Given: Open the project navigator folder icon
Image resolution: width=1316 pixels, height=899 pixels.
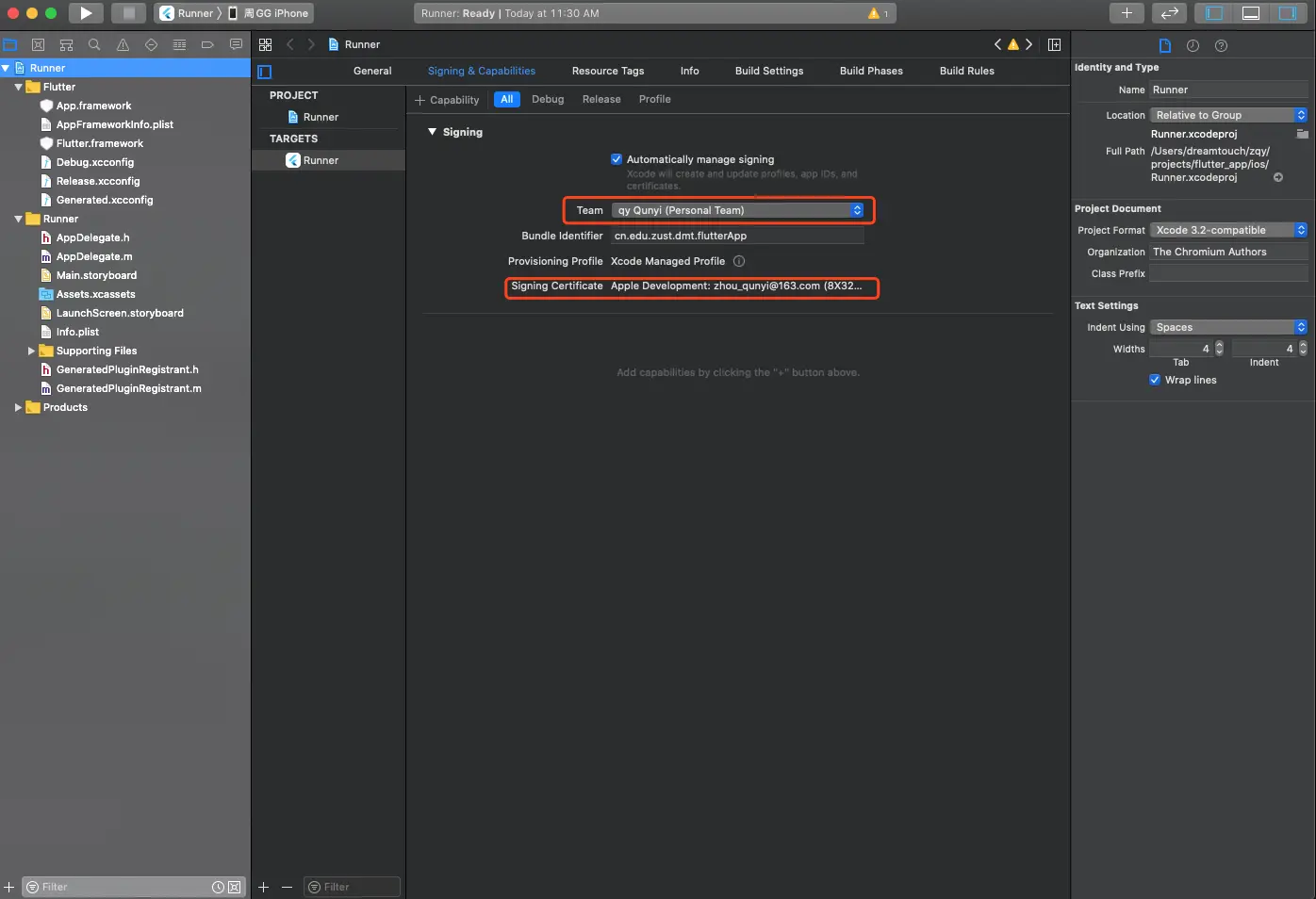Looking at the screenshot, I should pyautogui.click(x=10, y=44).
